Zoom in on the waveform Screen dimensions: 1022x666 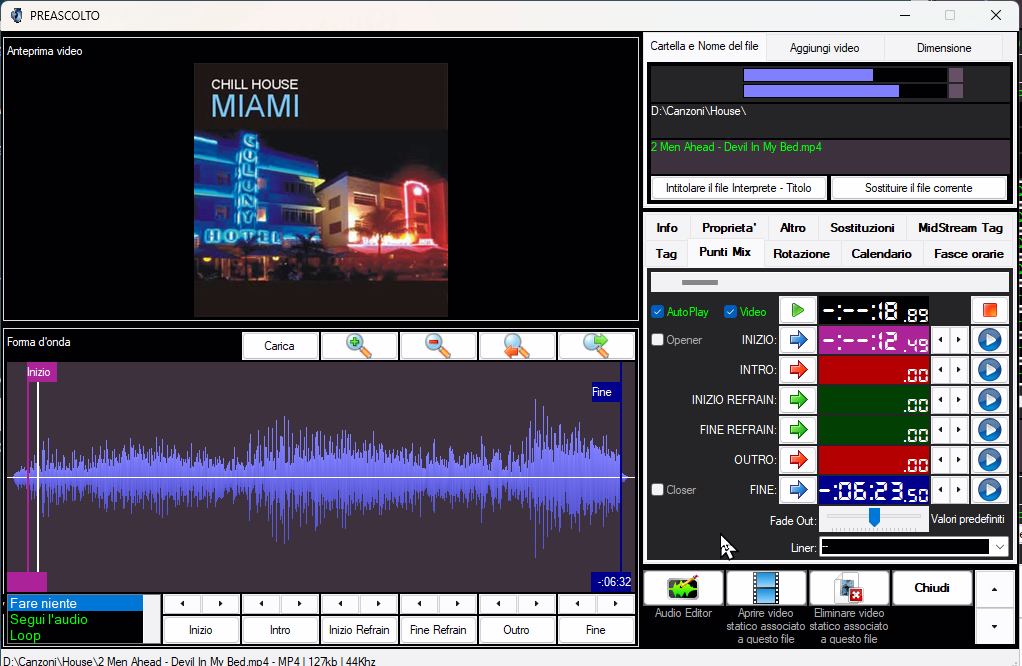[x=359, y=346]
